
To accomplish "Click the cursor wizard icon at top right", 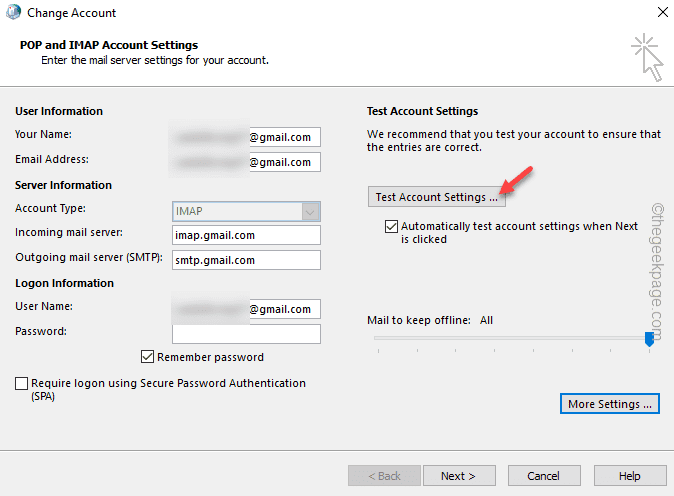I will click(x=647, y=57).
